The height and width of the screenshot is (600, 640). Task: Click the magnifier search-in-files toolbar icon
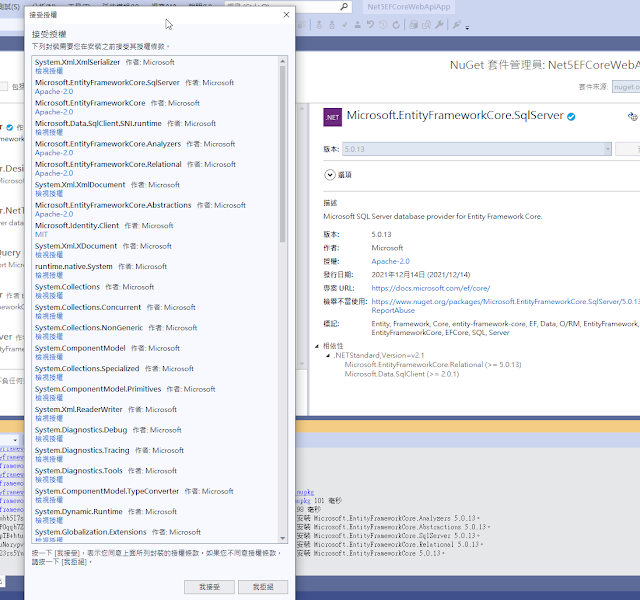point(426,25)
